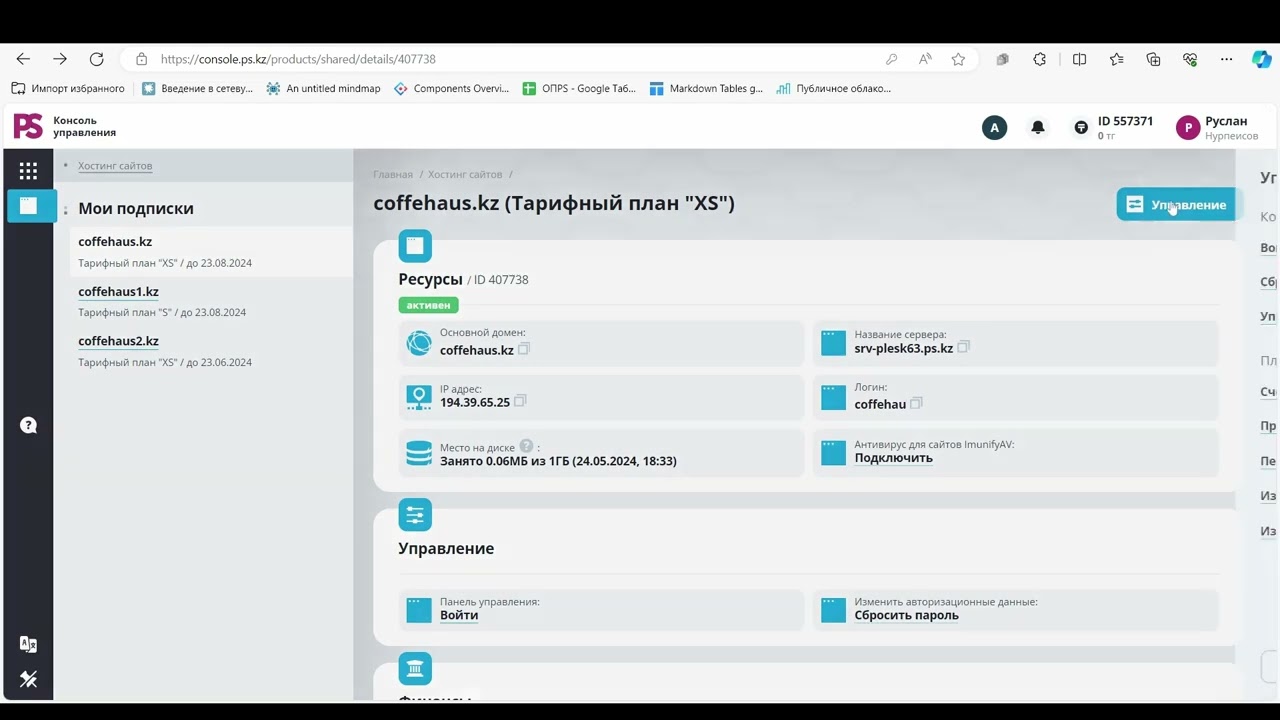Click the disk usage text Занято 0.06МБ
The width and height of the screenshot is (1280, 720).
(558, 461)
